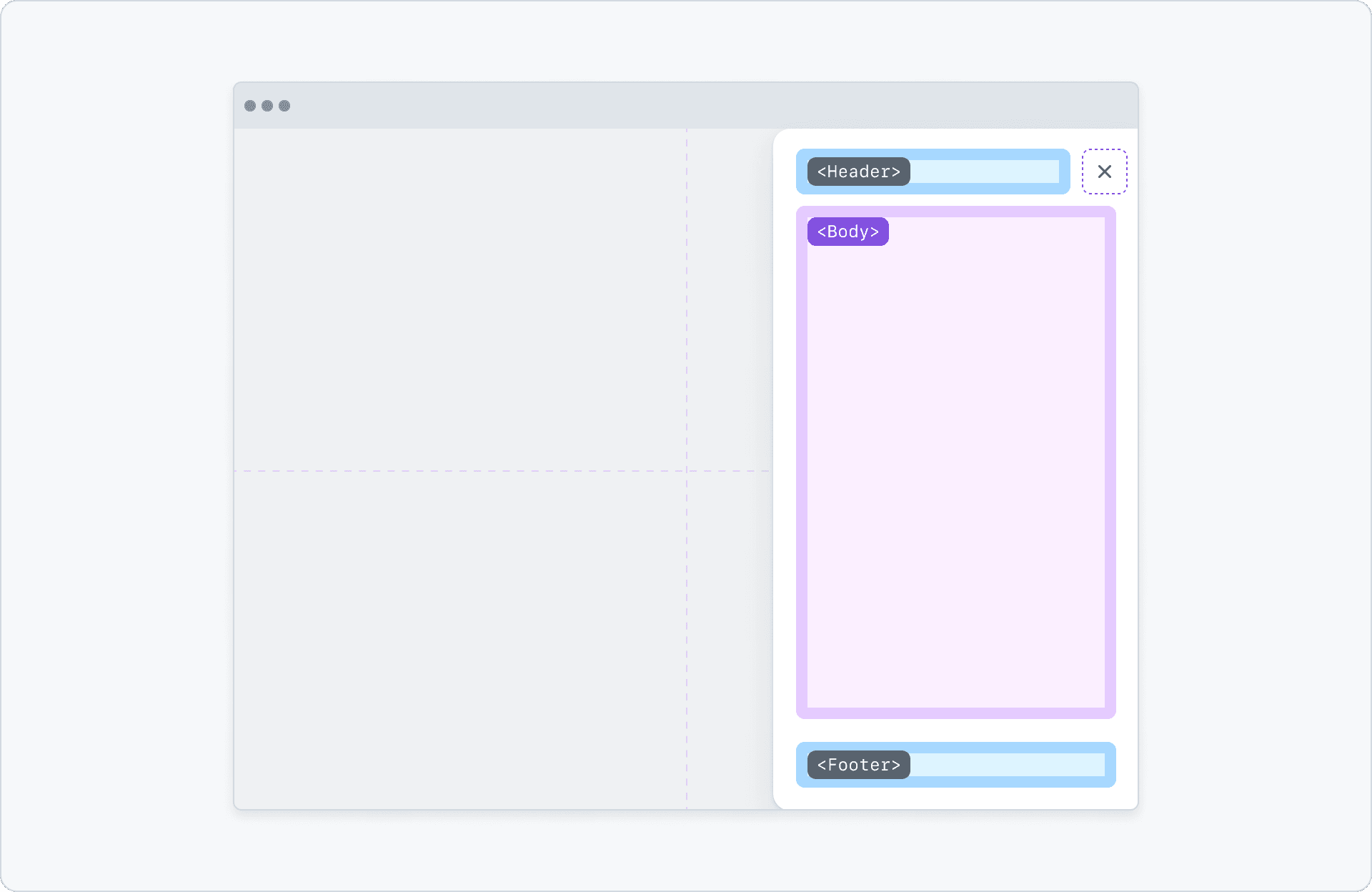
Task: Click the vertical dashed guide line
Action: click(687, 286)
